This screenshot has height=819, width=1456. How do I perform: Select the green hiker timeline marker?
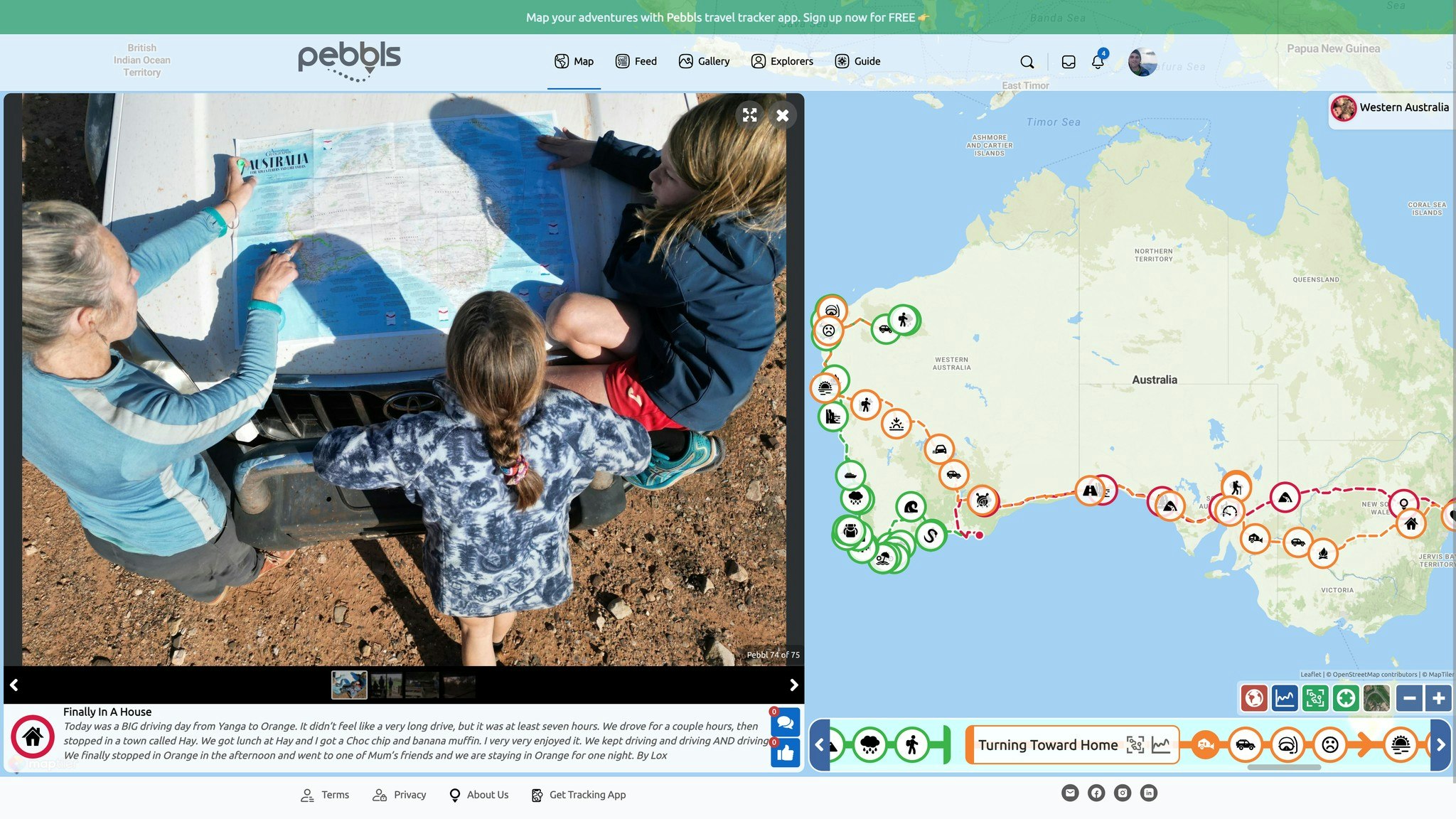[x=912, y=745]
